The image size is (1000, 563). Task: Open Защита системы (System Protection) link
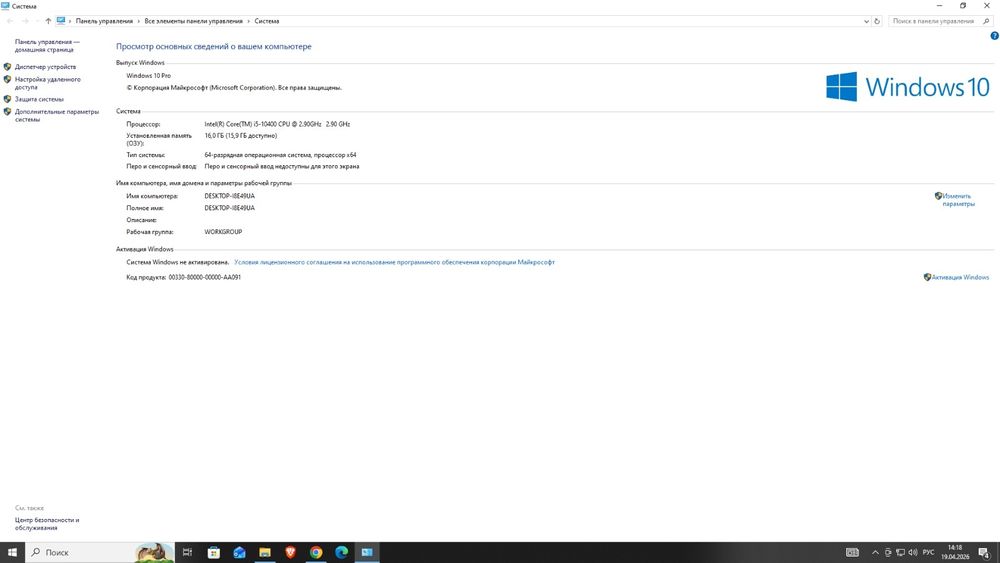pyautogui.click(x=39, y=99)
